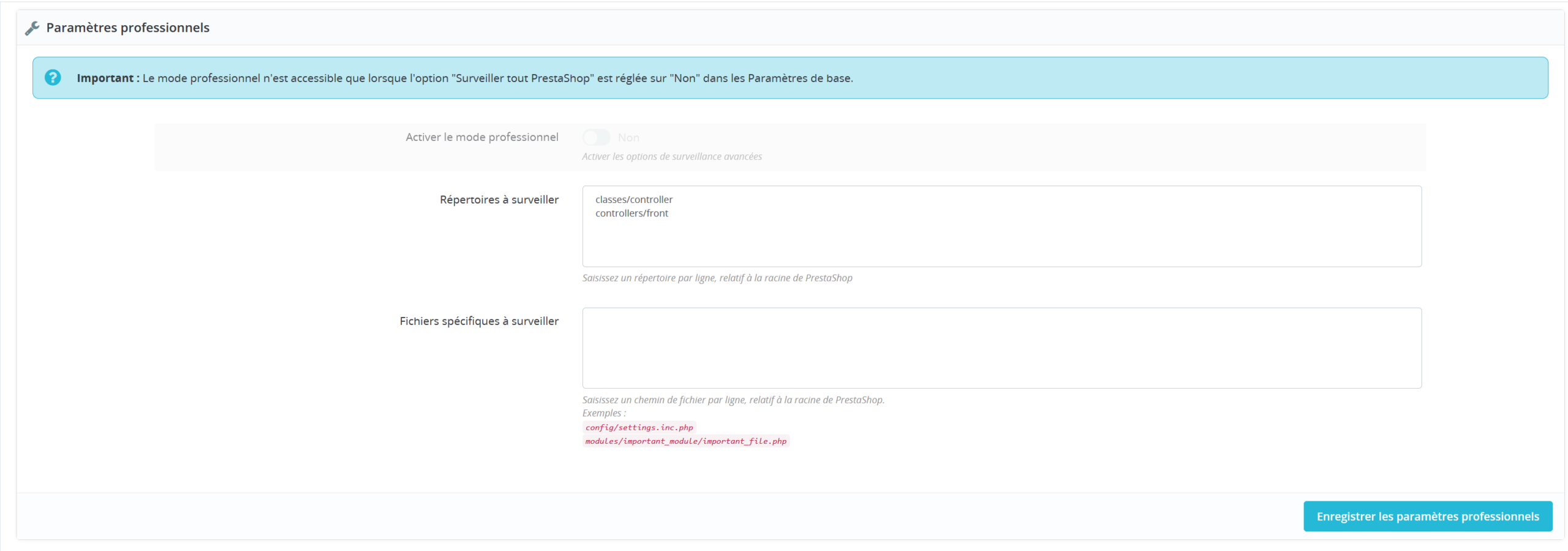Viewport: 1568px width, 551px height.
Task: Click the modules/important_module/important_file.php example
Action: coord(685,441)
